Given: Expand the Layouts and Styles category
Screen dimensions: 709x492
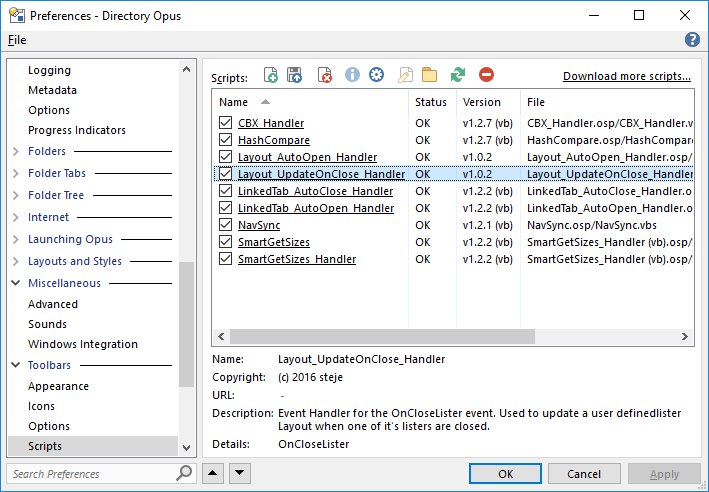Looking at the screenshot, I should [x=16, y=261].
